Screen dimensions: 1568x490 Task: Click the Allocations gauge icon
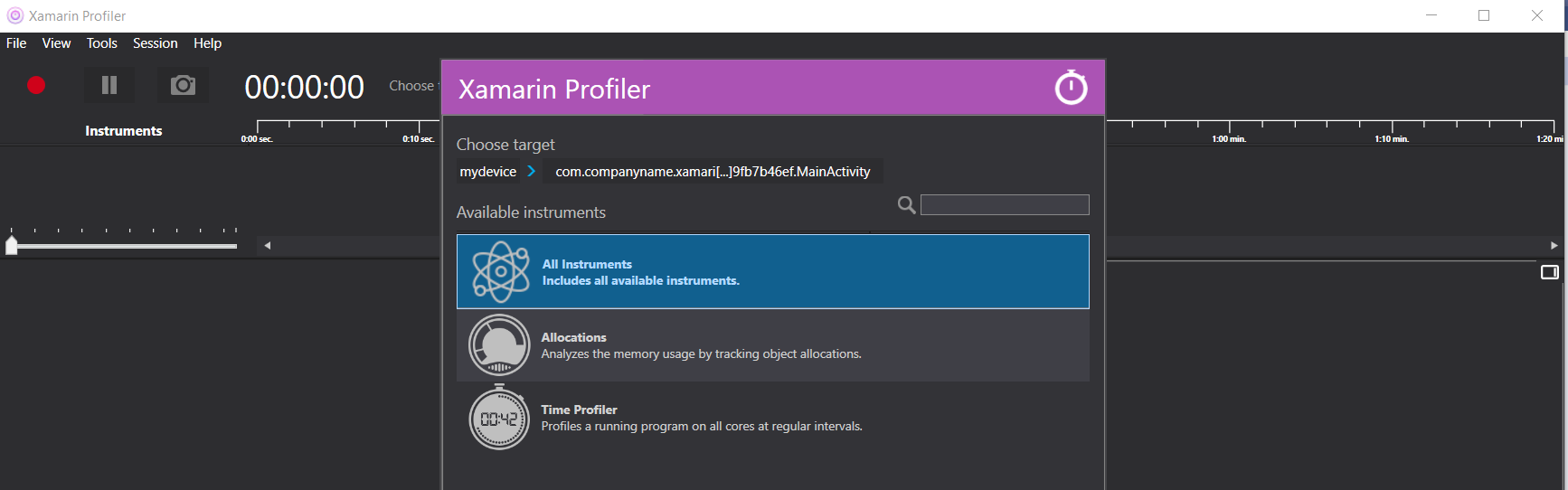499,344
